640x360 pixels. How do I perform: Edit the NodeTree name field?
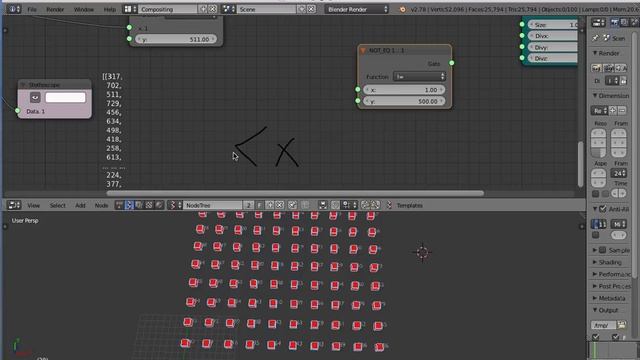point(213,205)
